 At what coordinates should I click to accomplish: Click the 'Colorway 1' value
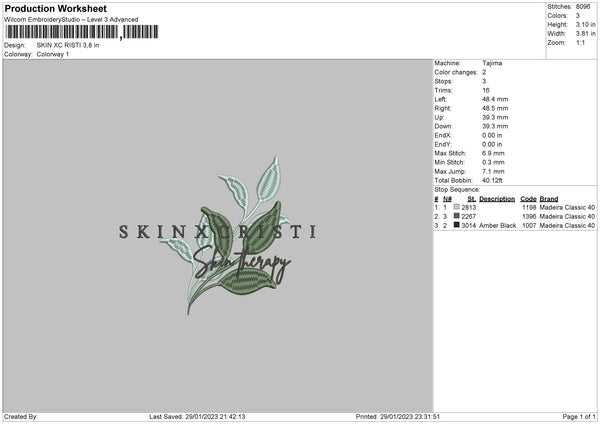(53, 54)
